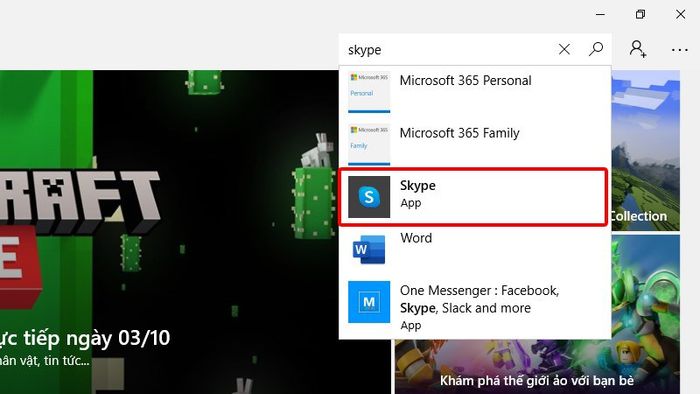700x394 pixels.
Task: Open the Minecraft Collection tile
Action: (646, 150)
